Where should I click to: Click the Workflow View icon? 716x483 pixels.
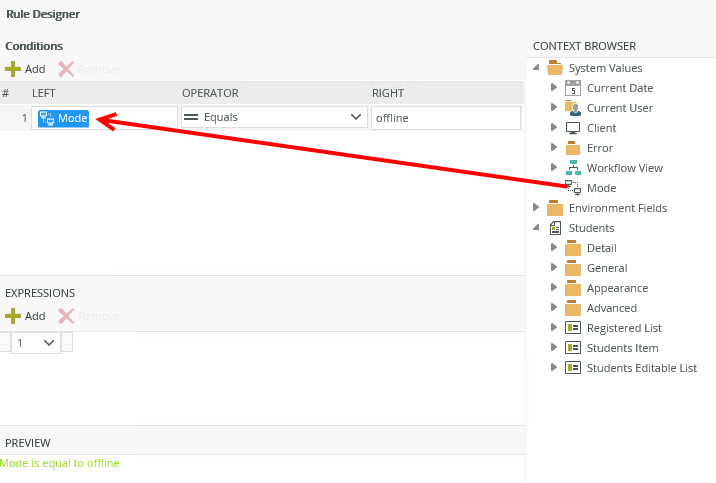573,168
